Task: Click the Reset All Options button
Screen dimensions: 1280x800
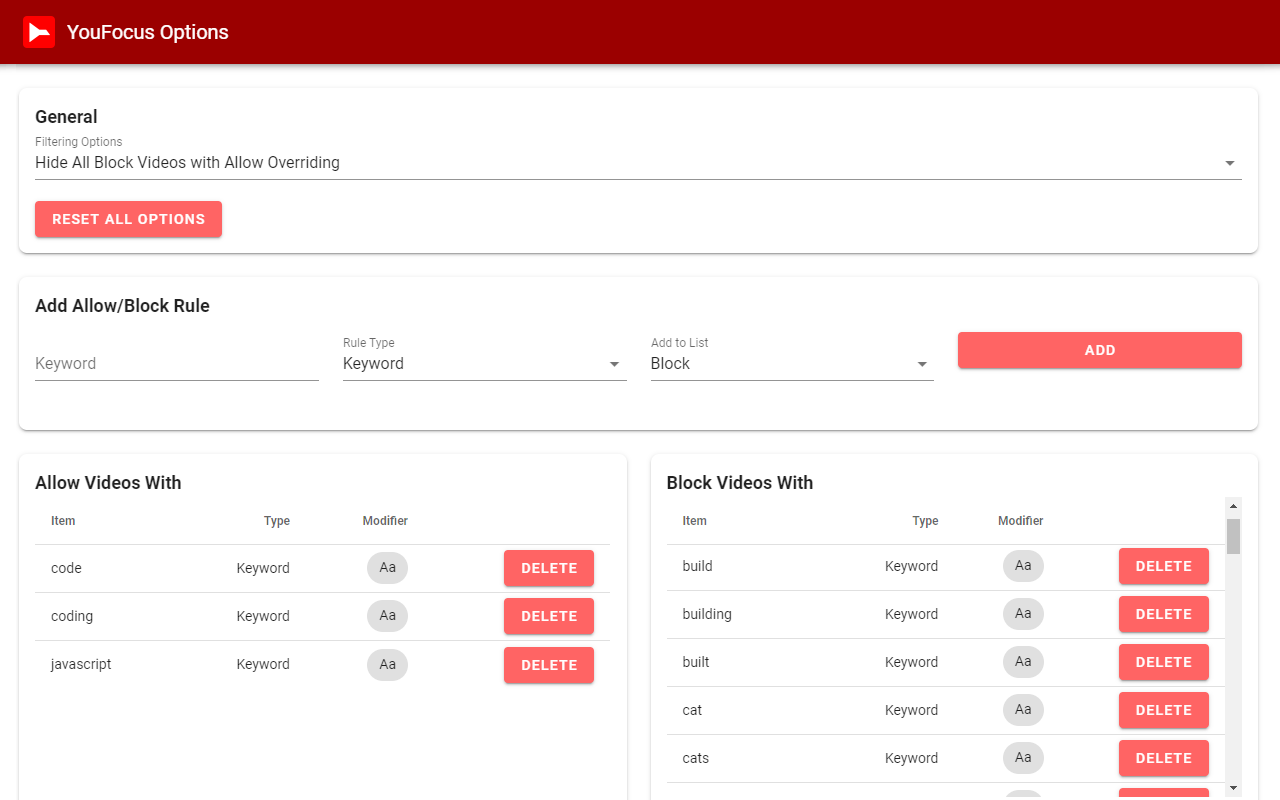Action: (x=128, y=219)
